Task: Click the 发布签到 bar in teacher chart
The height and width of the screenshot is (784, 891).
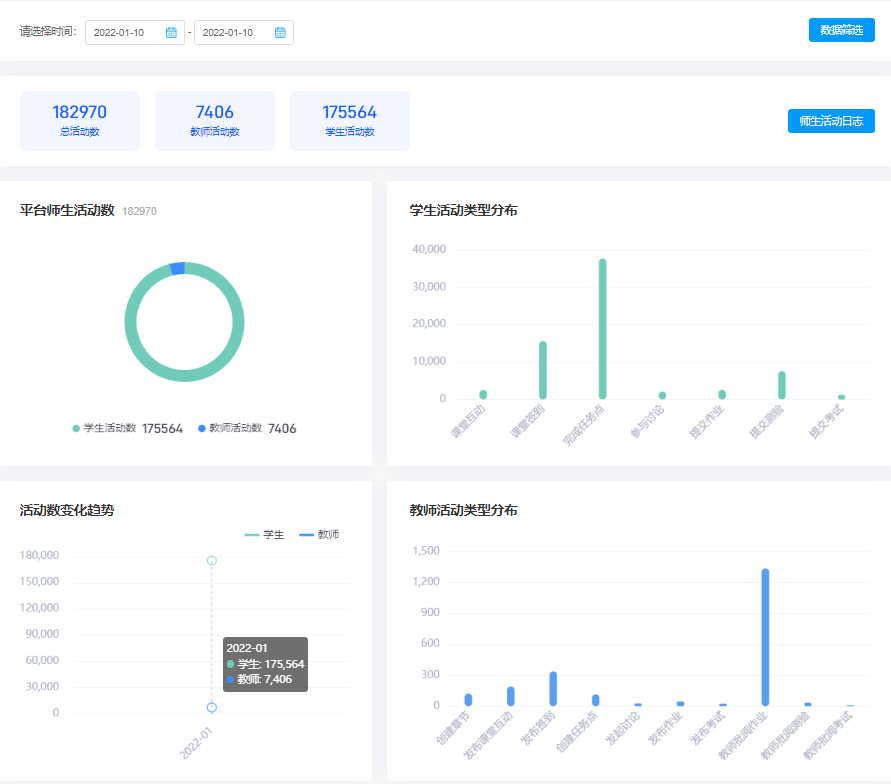Action: coord(553,689)
